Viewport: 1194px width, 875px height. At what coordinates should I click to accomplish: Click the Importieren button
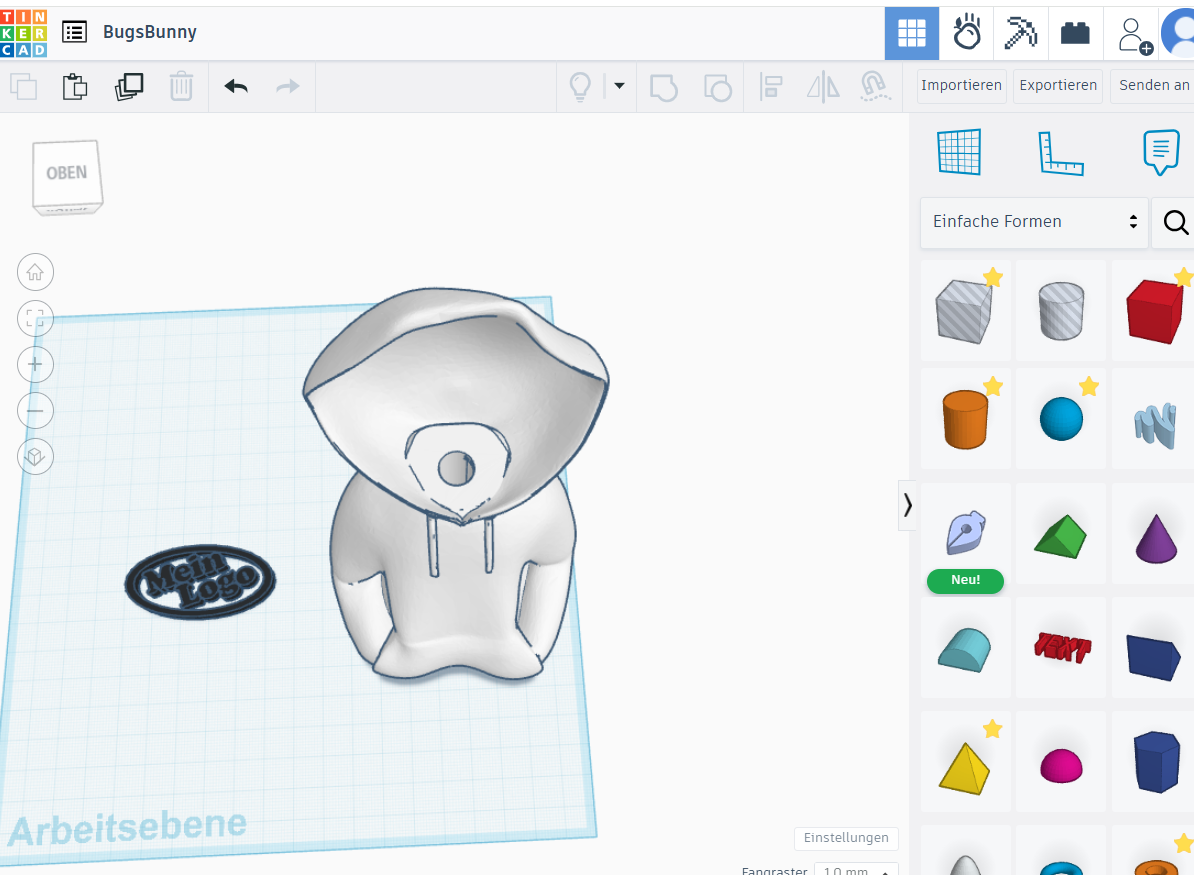(x=961, y=85)
